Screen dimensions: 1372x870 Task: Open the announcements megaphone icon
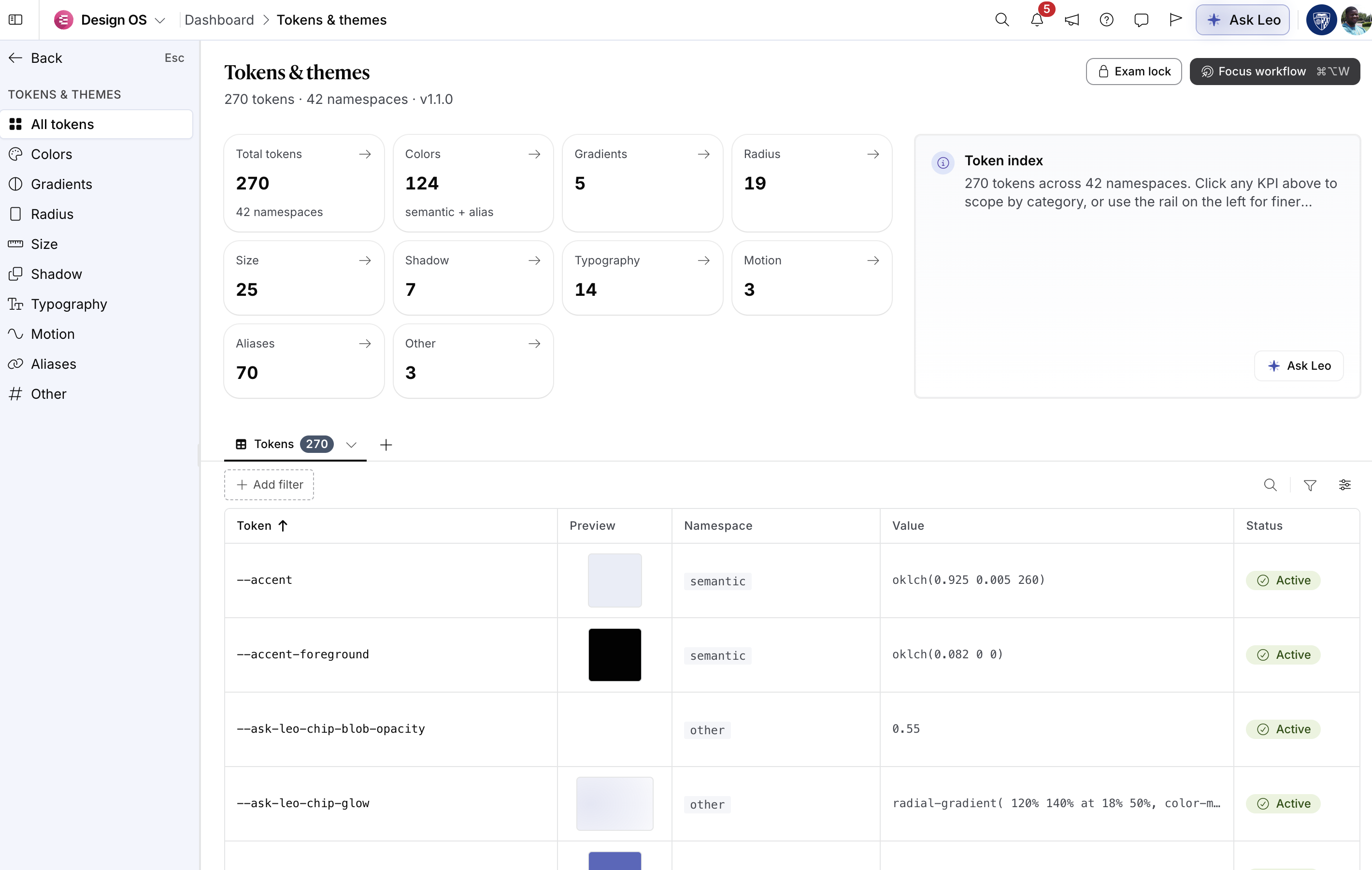point(1072,20)
